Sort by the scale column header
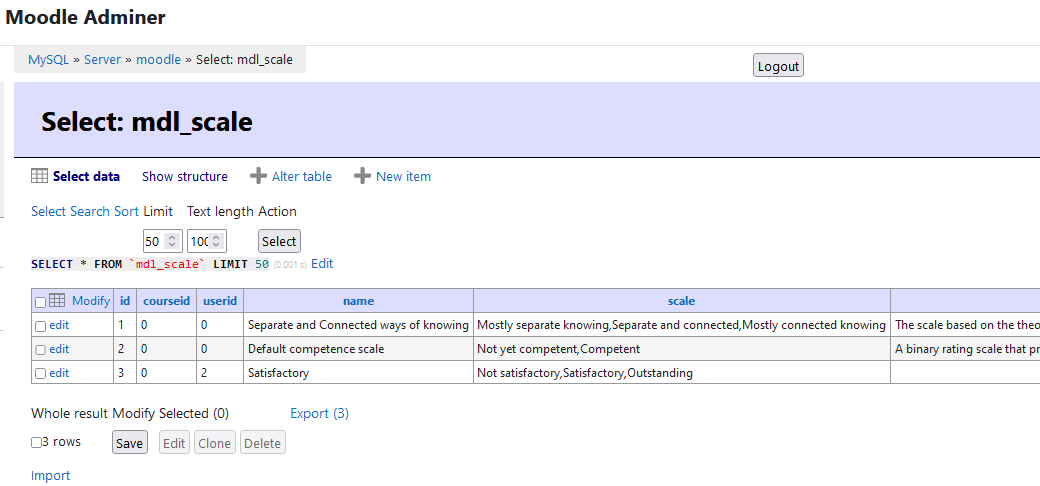 [681, 301]
